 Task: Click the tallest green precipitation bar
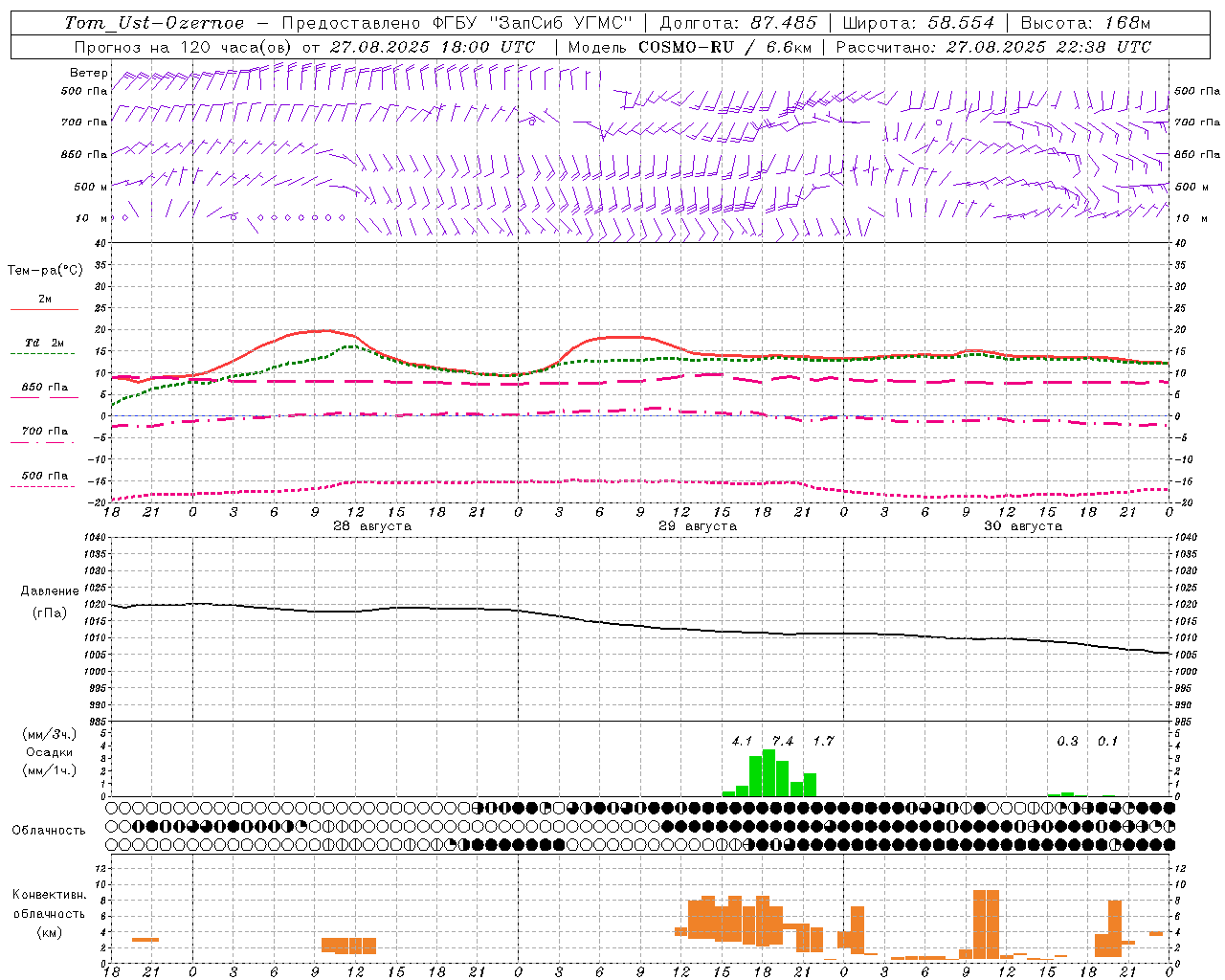(768, 773)
